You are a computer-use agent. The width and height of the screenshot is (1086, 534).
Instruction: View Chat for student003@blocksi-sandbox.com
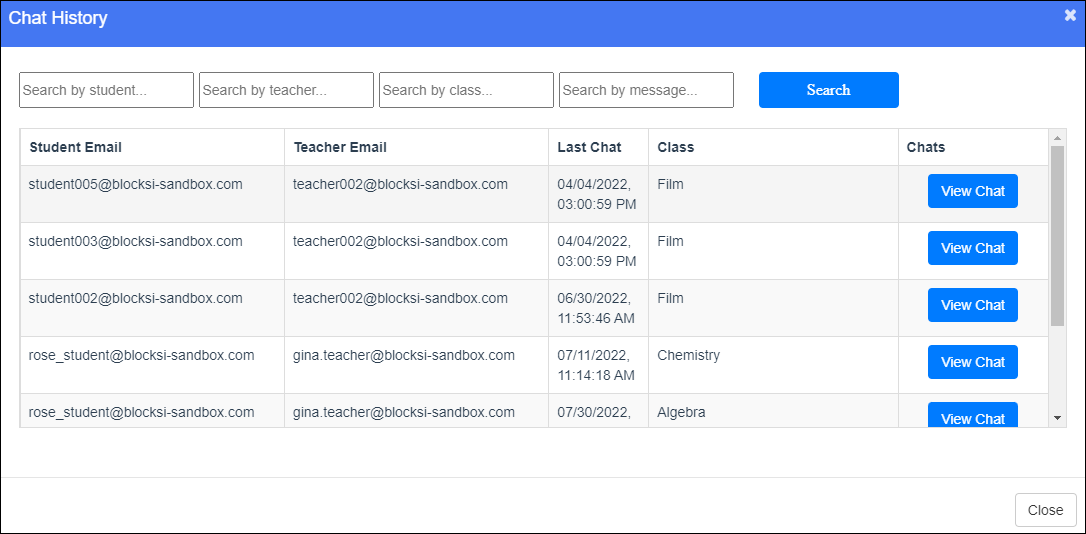(x=973, y=248)
